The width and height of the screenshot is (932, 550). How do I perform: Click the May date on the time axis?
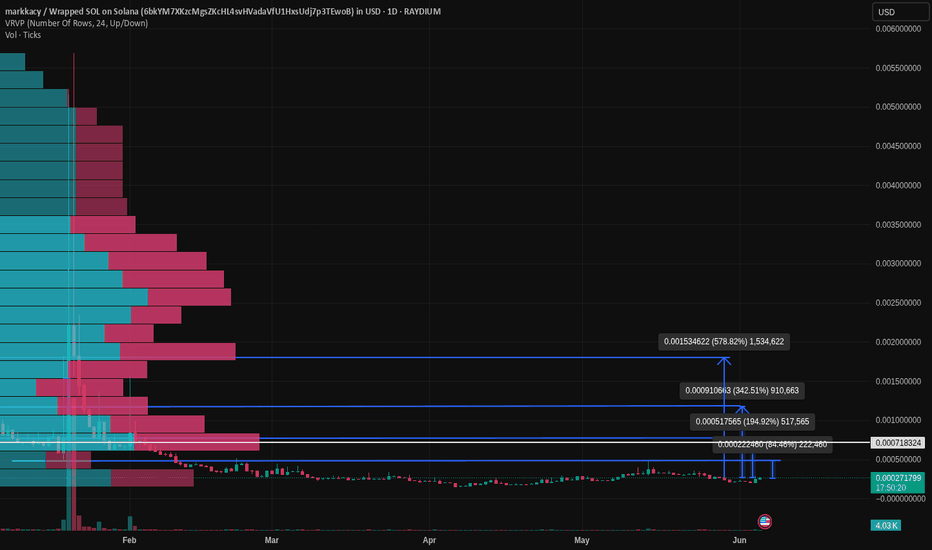click(582, 540)
